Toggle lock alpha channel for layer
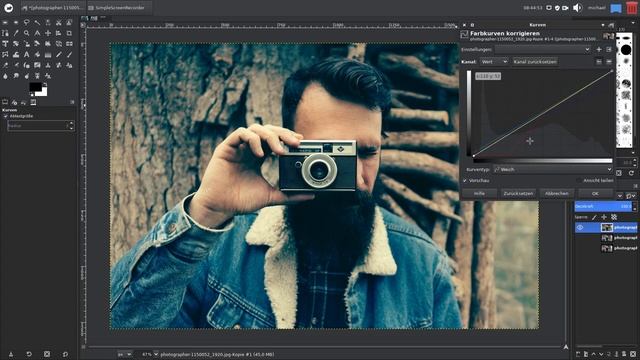640x360 pixels. (x=614, y=217)
